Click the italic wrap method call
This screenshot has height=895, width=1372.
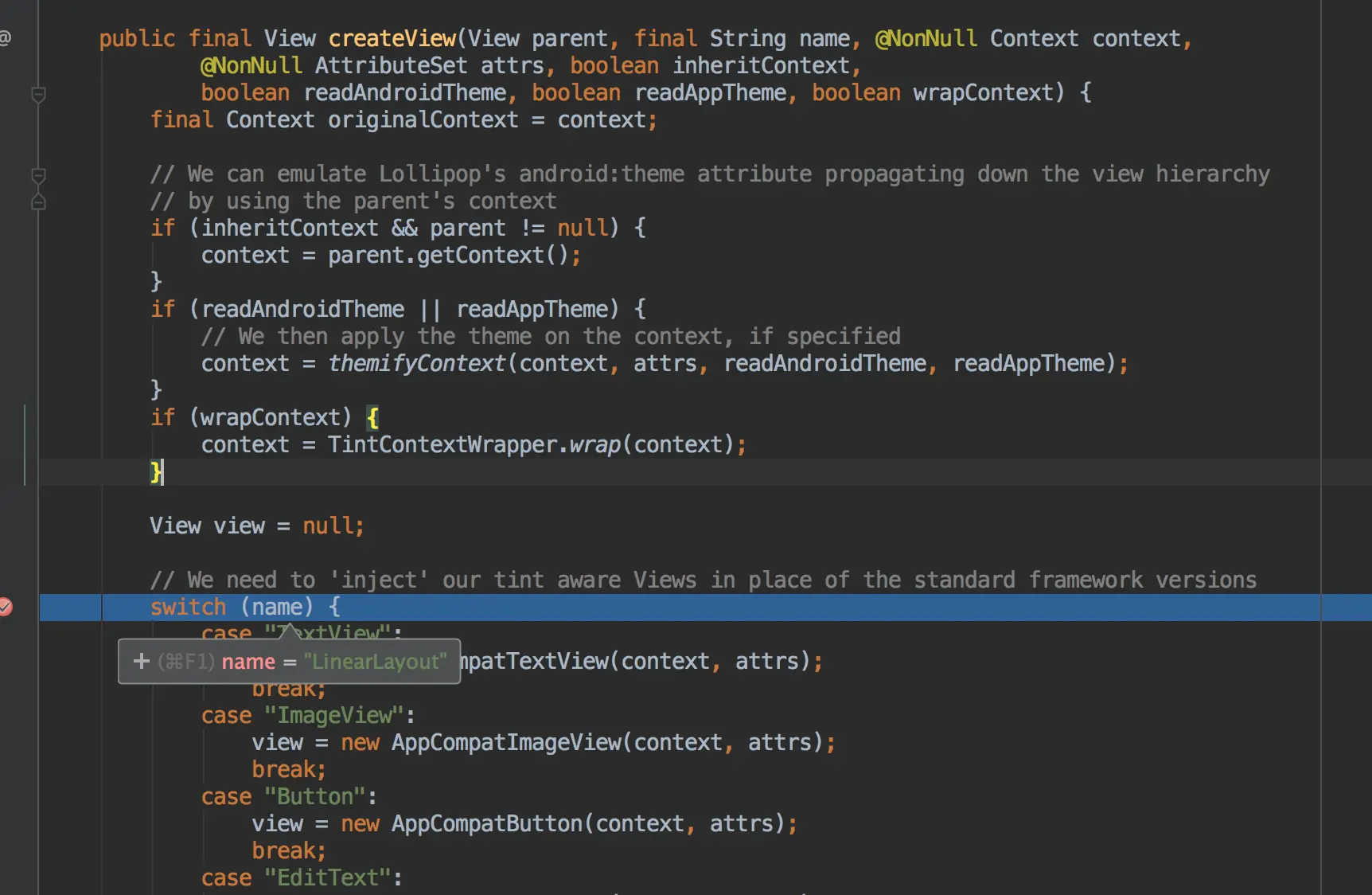[x=594, y=444]
